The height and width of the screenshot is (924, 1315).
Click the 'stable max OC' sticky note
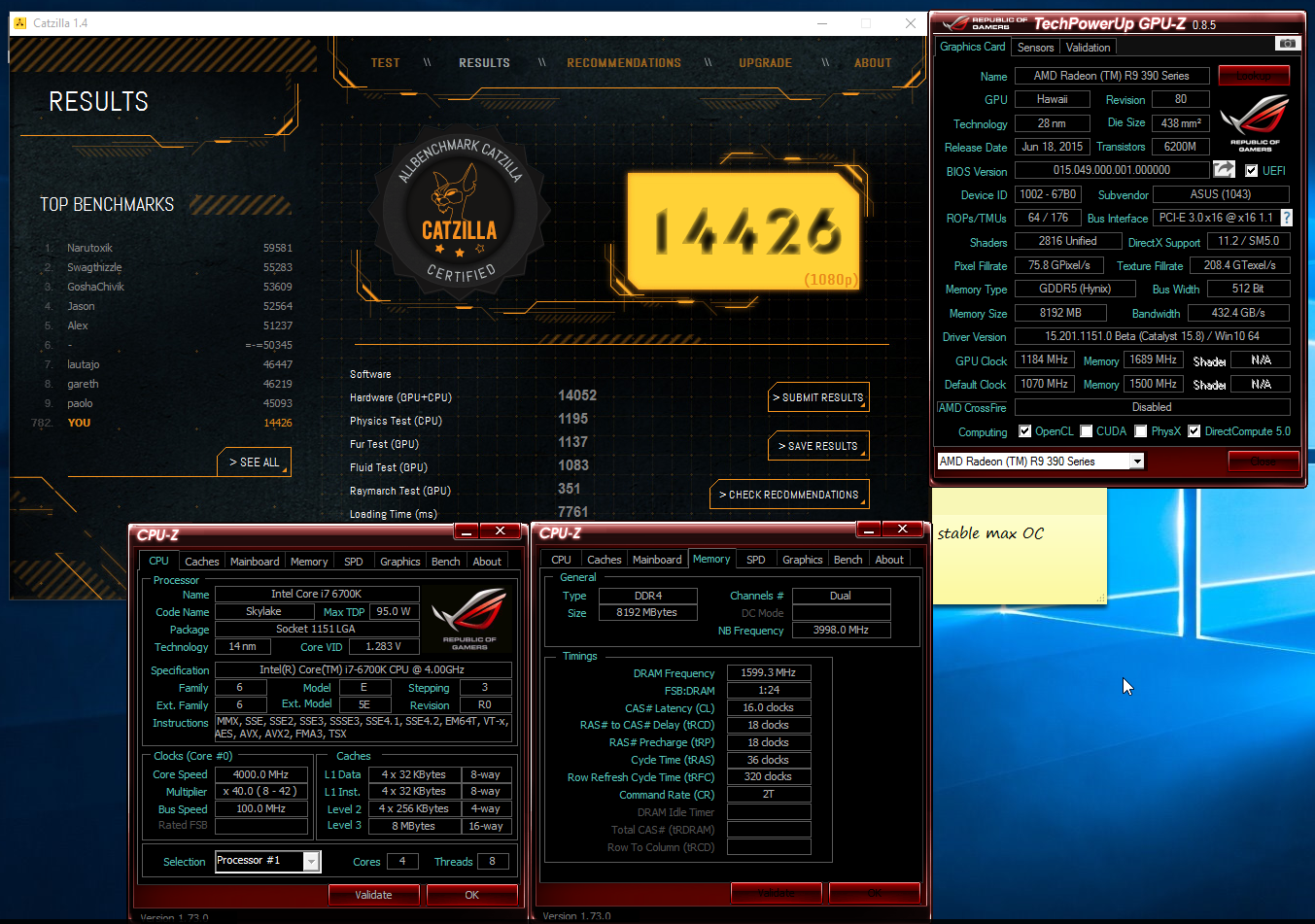pyautogui.click(x=1020, y=545)
